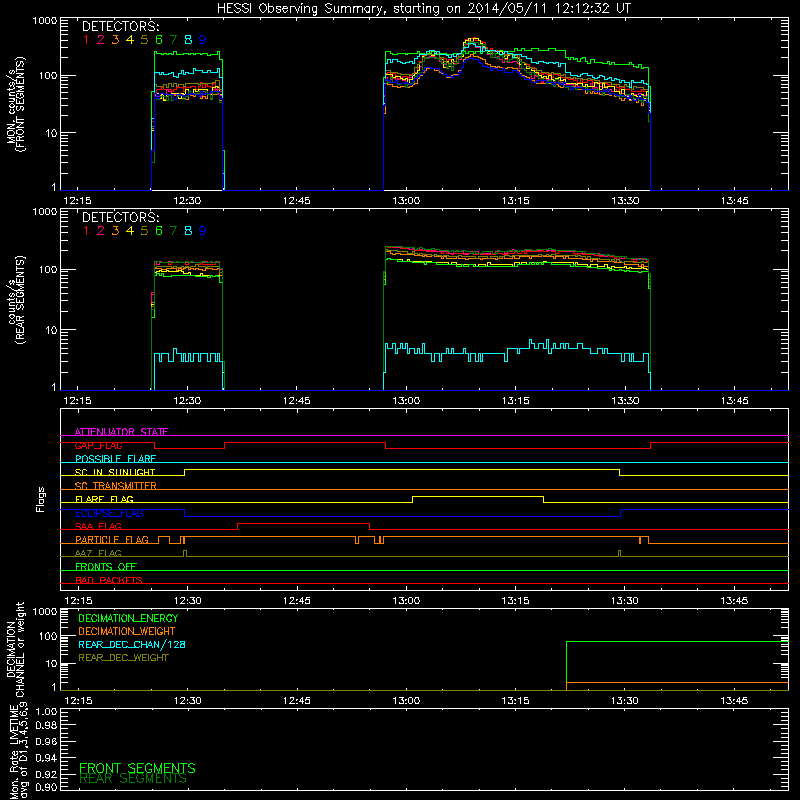Select the DETECTORS: label in front segments plot

pyautogui.click(x=120, y=27)
